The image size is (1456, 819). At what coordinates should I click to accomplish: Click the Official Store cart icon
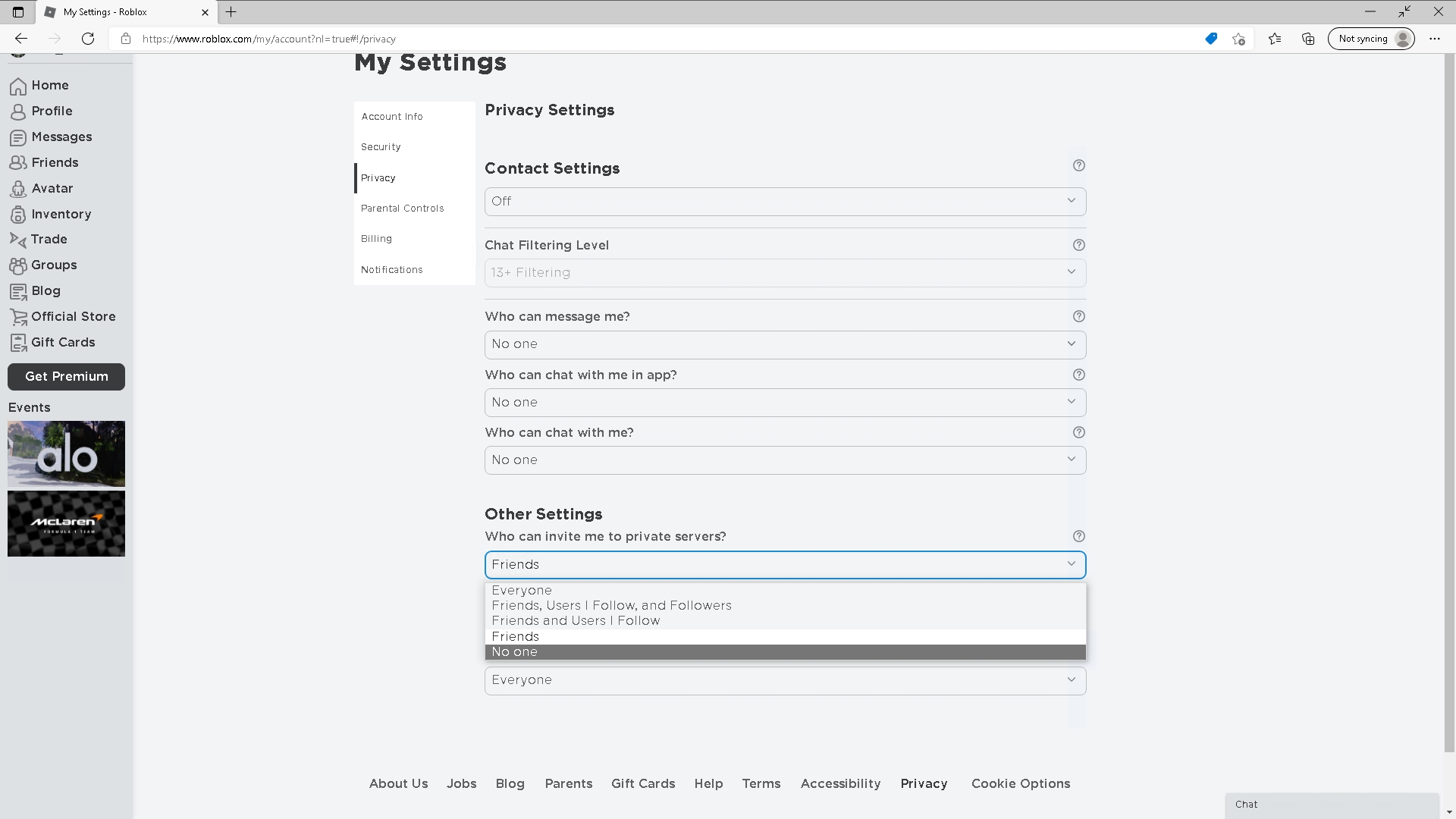(18, 317)
